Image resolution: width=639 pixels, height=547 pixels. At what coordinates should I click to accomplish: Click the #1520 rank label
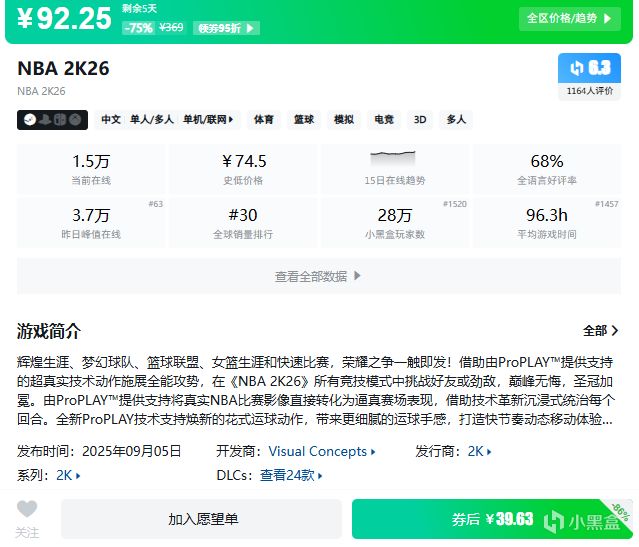(x=455, y=204)
